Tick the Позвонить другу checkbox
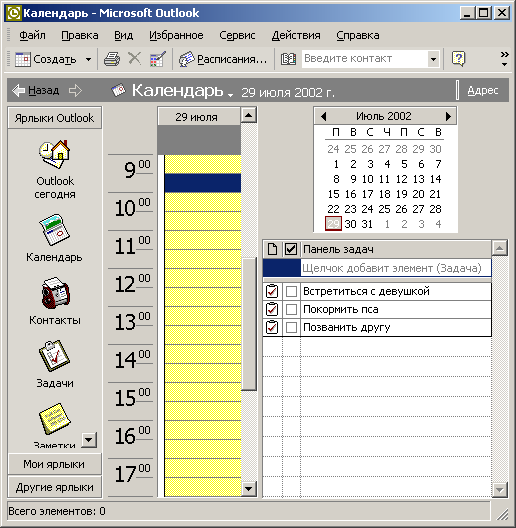Image resolution: width=516 pixels, height=528 pixels. pyautogui.click(x=291, y=327)
